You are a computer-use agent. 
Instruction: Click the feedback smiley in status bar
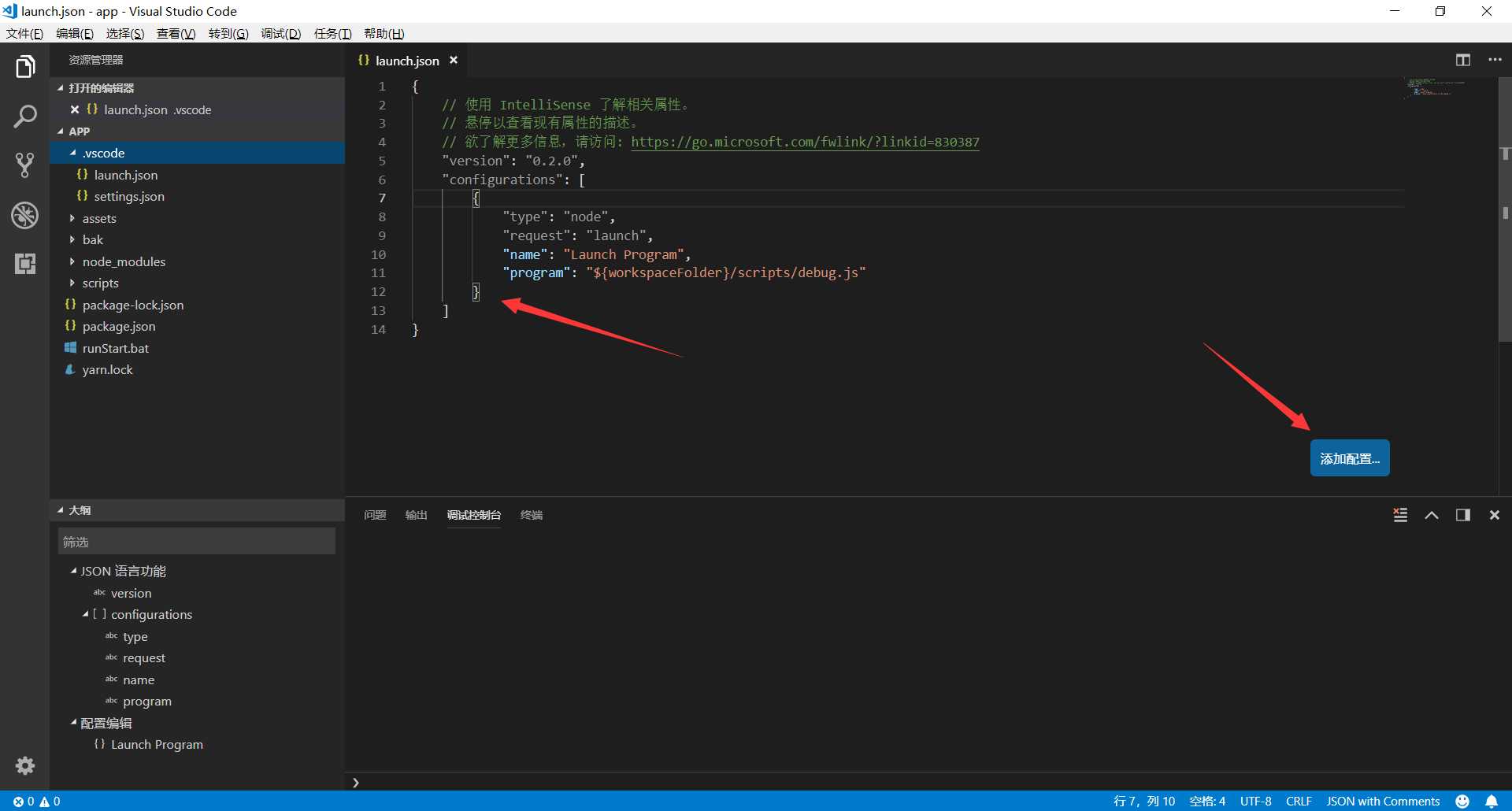tap(1462, 801)
